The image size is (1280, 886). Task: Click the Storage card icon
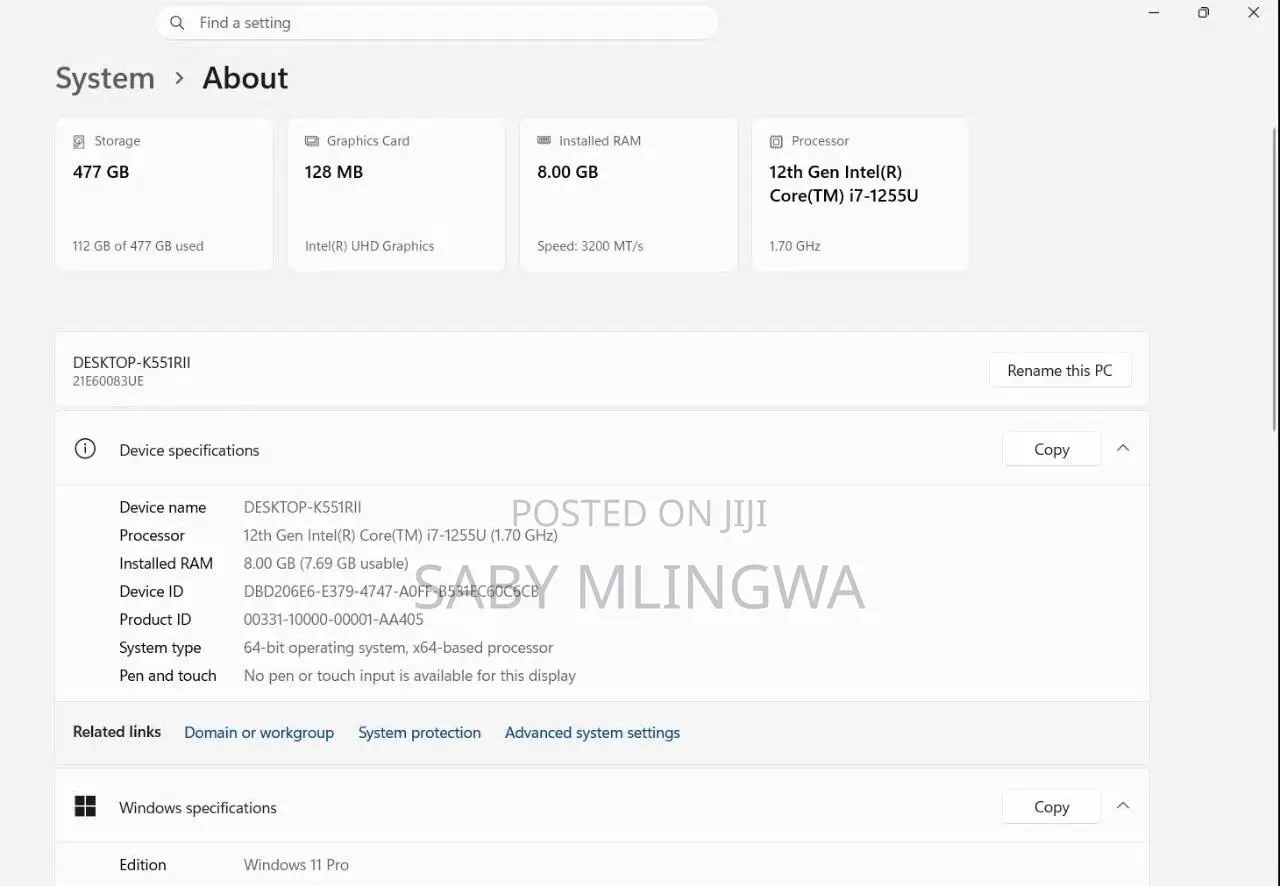(x=79, y=142)
